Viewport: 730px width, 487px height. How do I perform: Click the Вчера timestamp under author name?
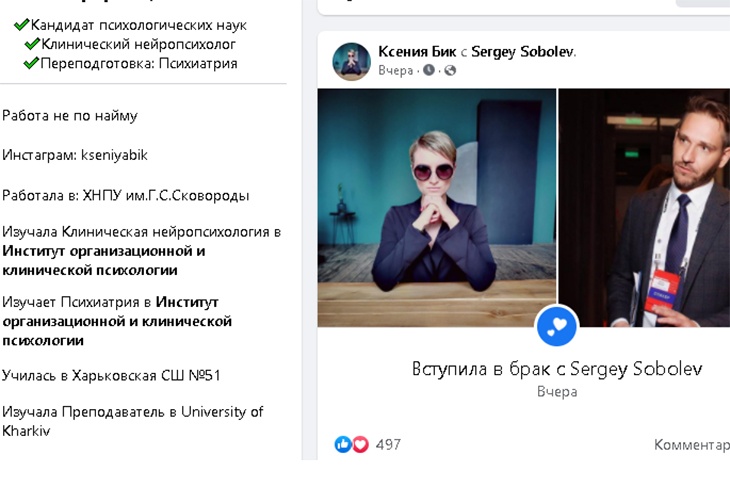pyautogui.click(x=395, y=70)
